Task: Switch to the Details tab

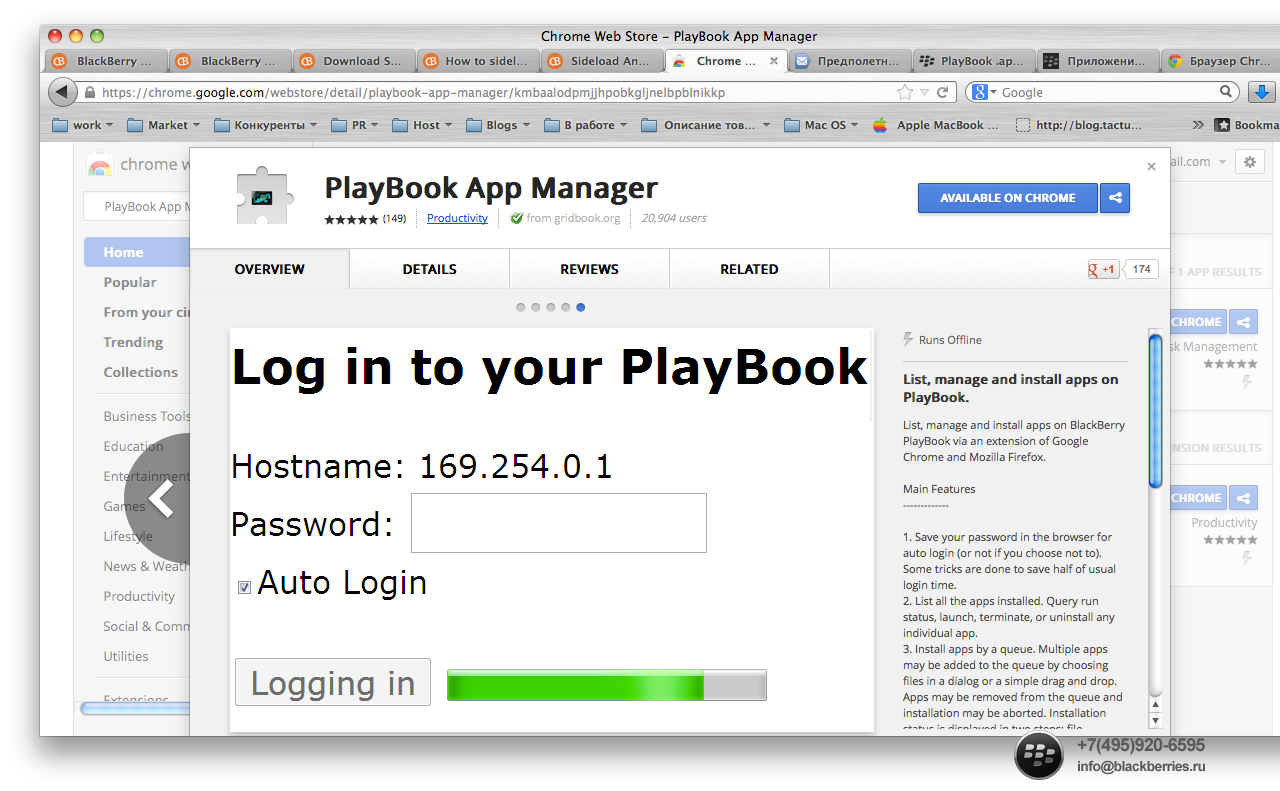Action: (430, 269)
